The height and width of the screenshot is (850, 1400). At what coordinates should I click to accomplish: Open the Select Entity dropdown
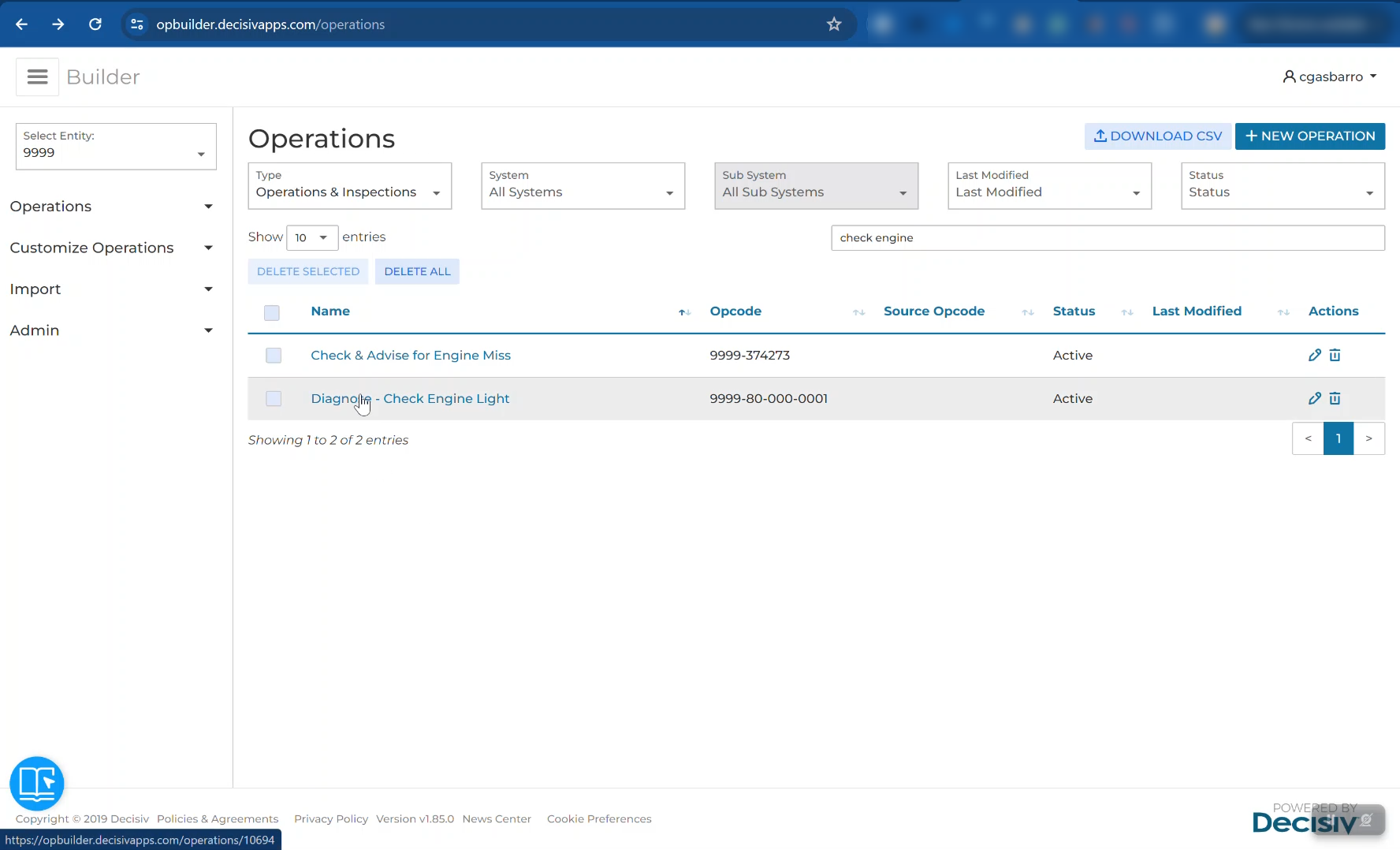click(116, 147)
